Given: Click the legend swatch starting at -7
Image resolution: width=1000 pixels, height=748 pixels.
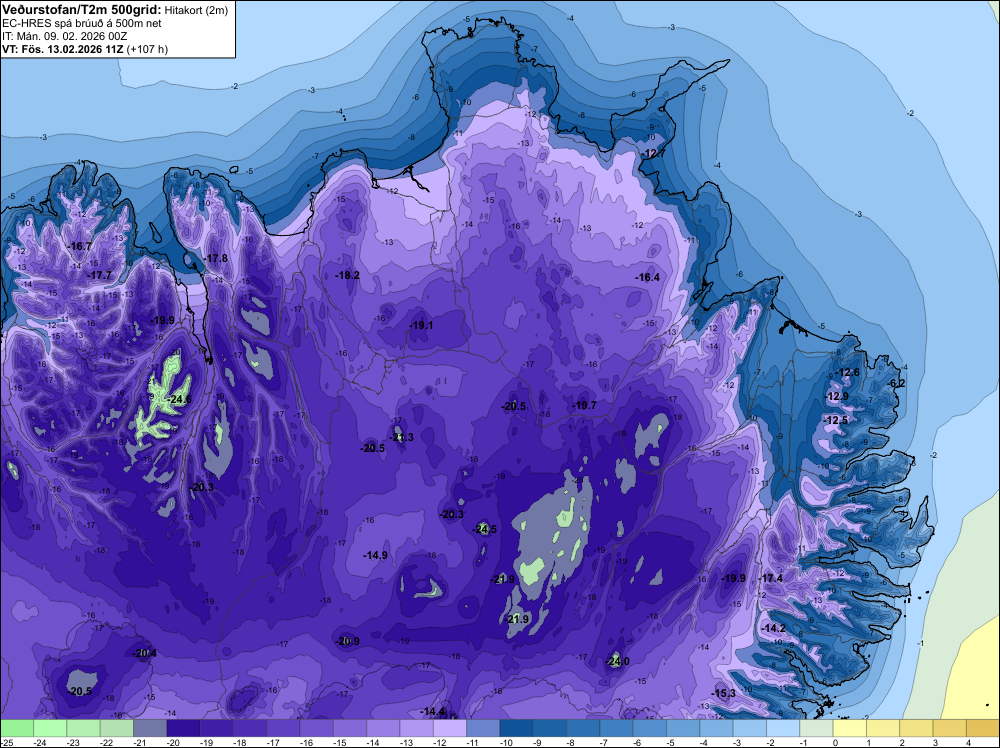Looking at the screenshot, I should (617, 729).
